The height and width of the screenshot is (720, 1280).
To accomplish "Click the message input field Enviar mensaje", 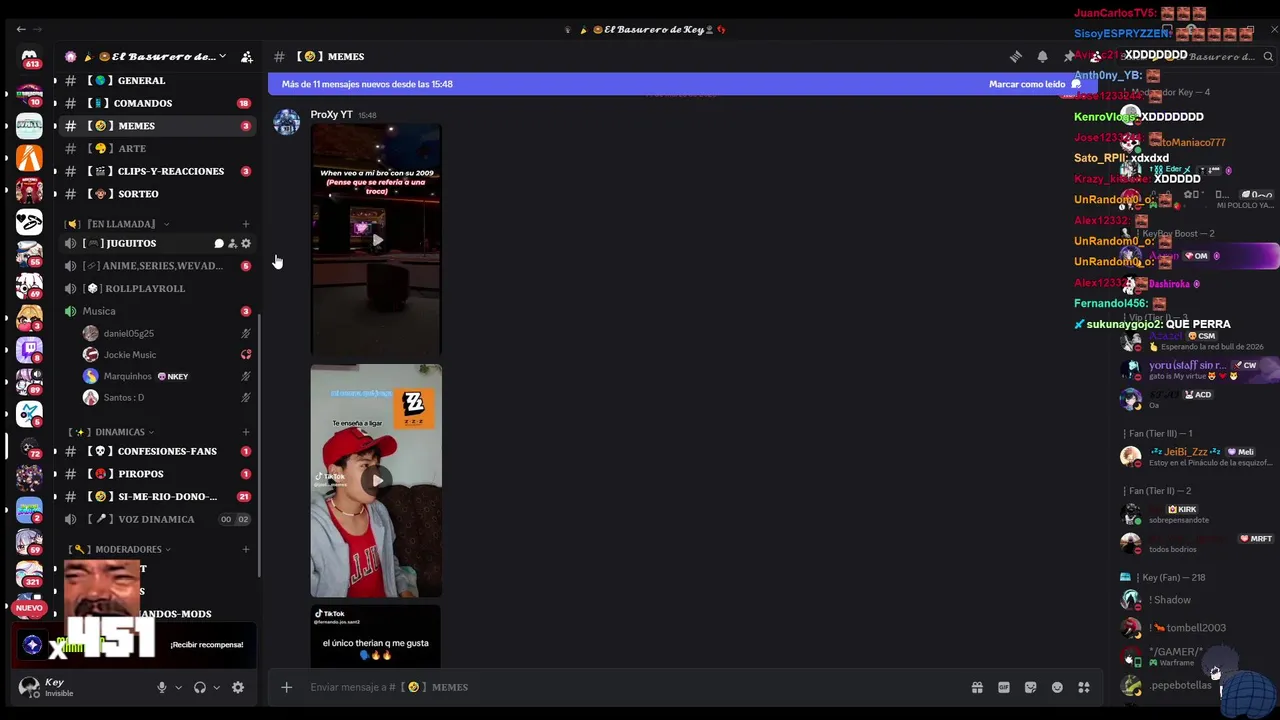I will coord(630,687).
